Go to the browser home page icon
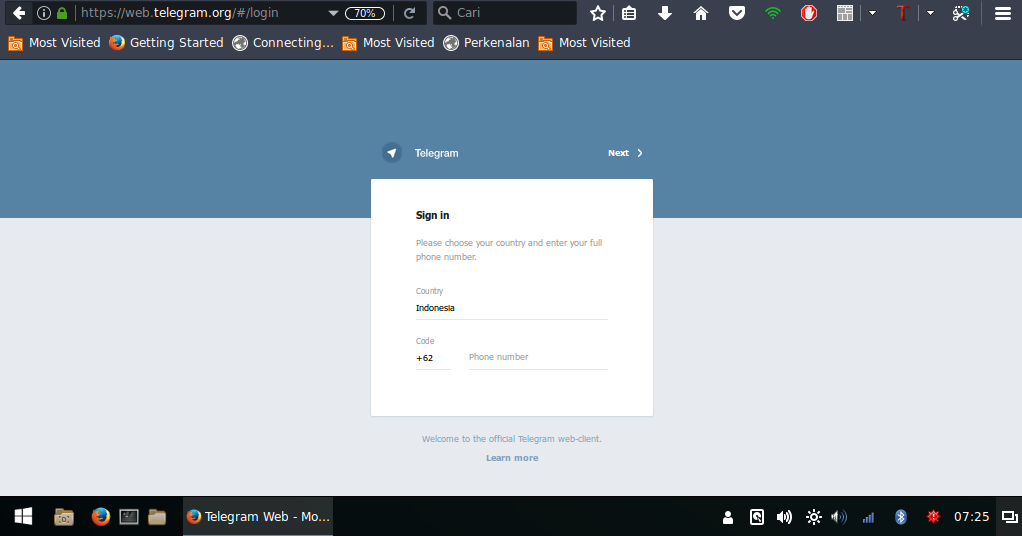This screenshot has height=536, width=1022. (x=701, y=13)
